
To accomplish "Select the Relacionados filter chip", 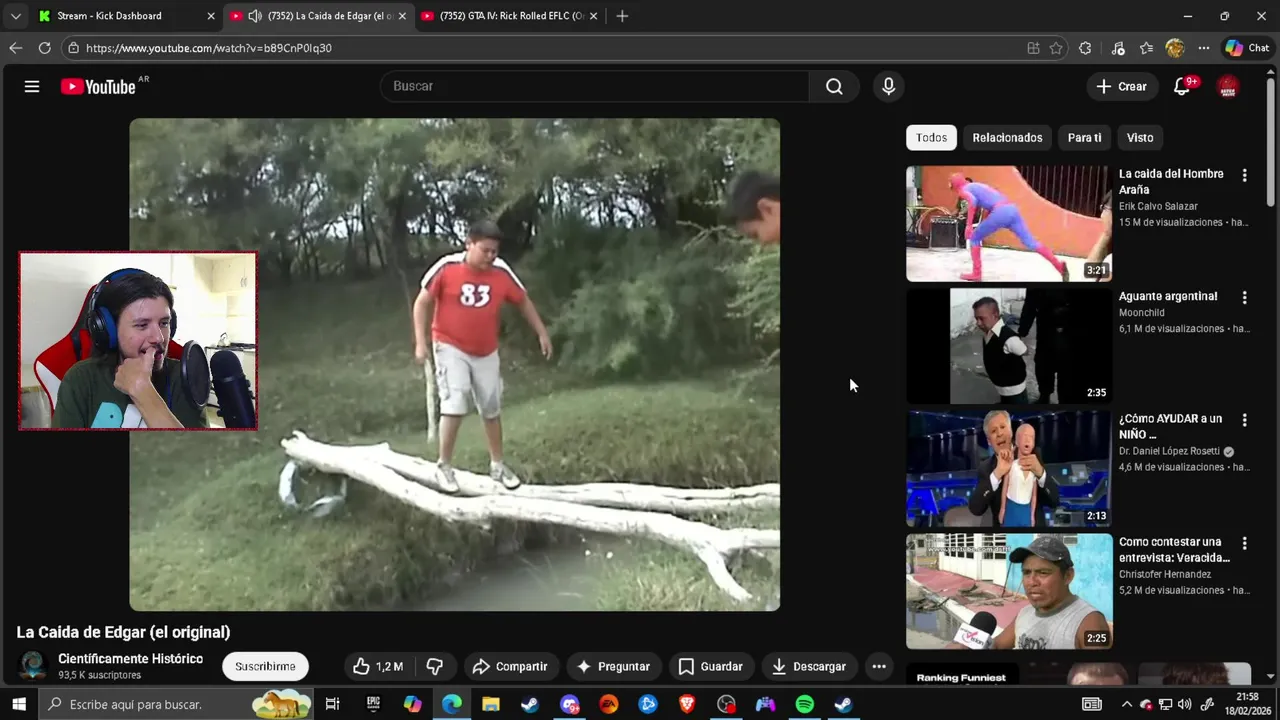I will click(1007, 138).
